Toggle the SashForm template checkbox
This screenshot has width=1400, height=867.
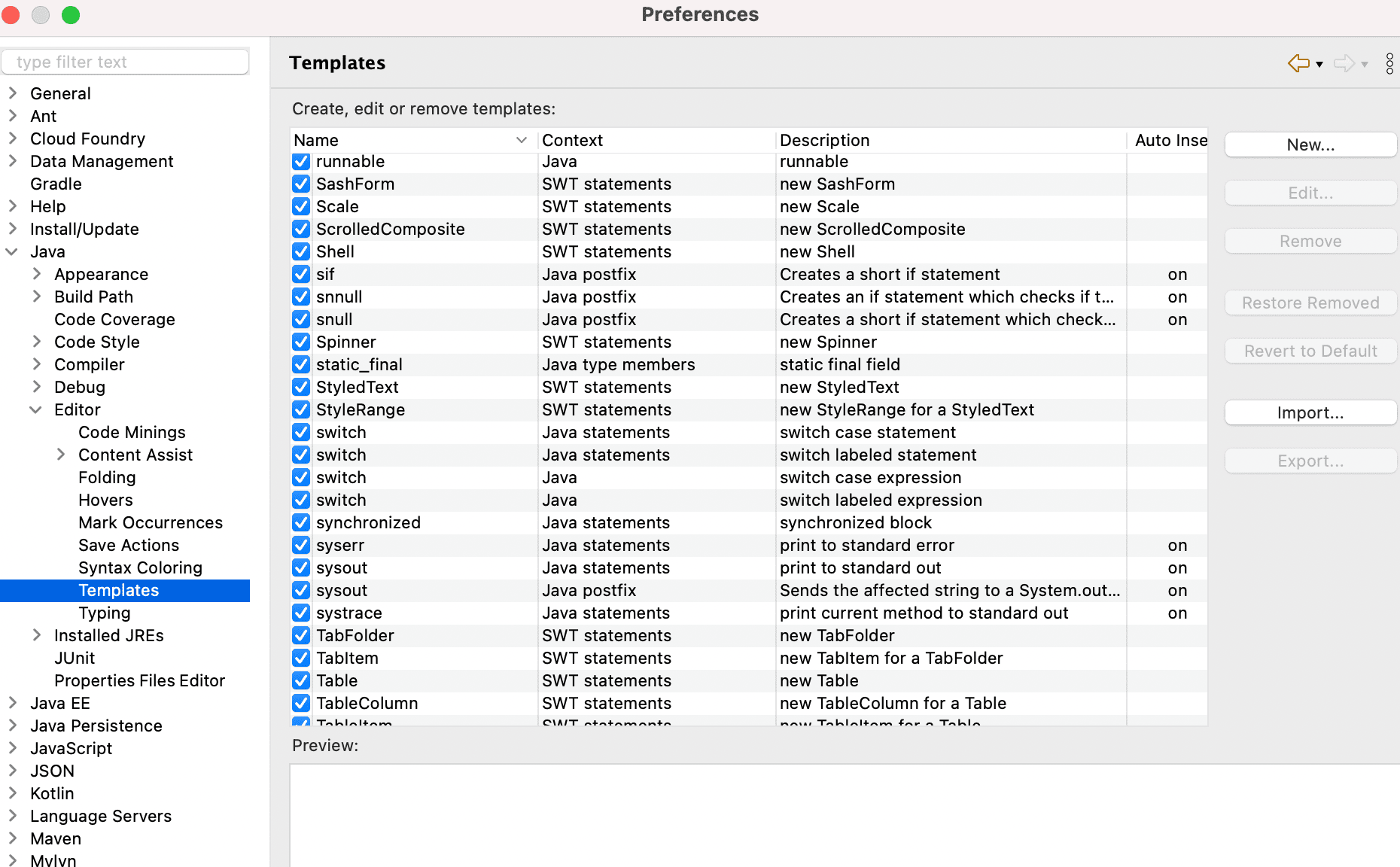(x=301, y=184)
